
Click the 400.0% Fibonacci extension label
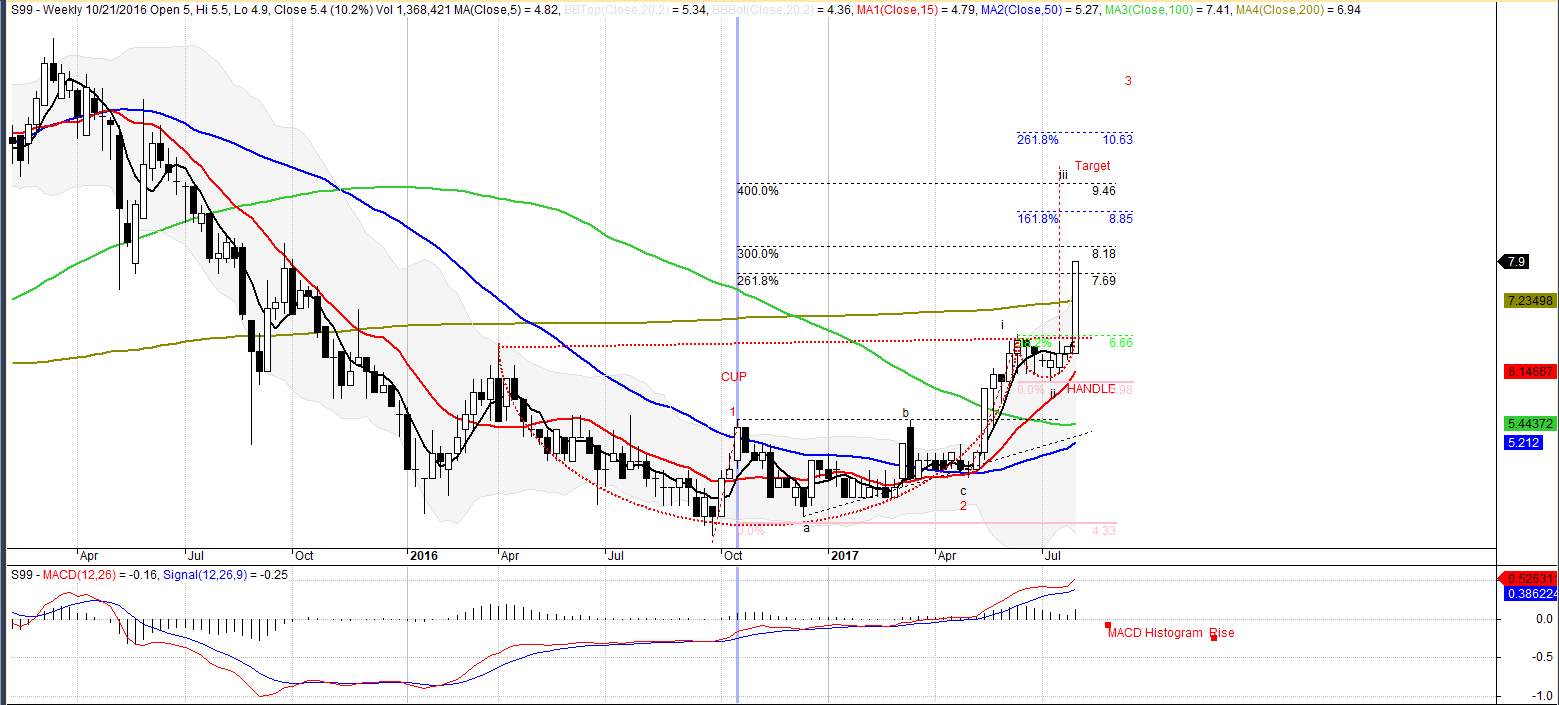(x=758, y=191)
